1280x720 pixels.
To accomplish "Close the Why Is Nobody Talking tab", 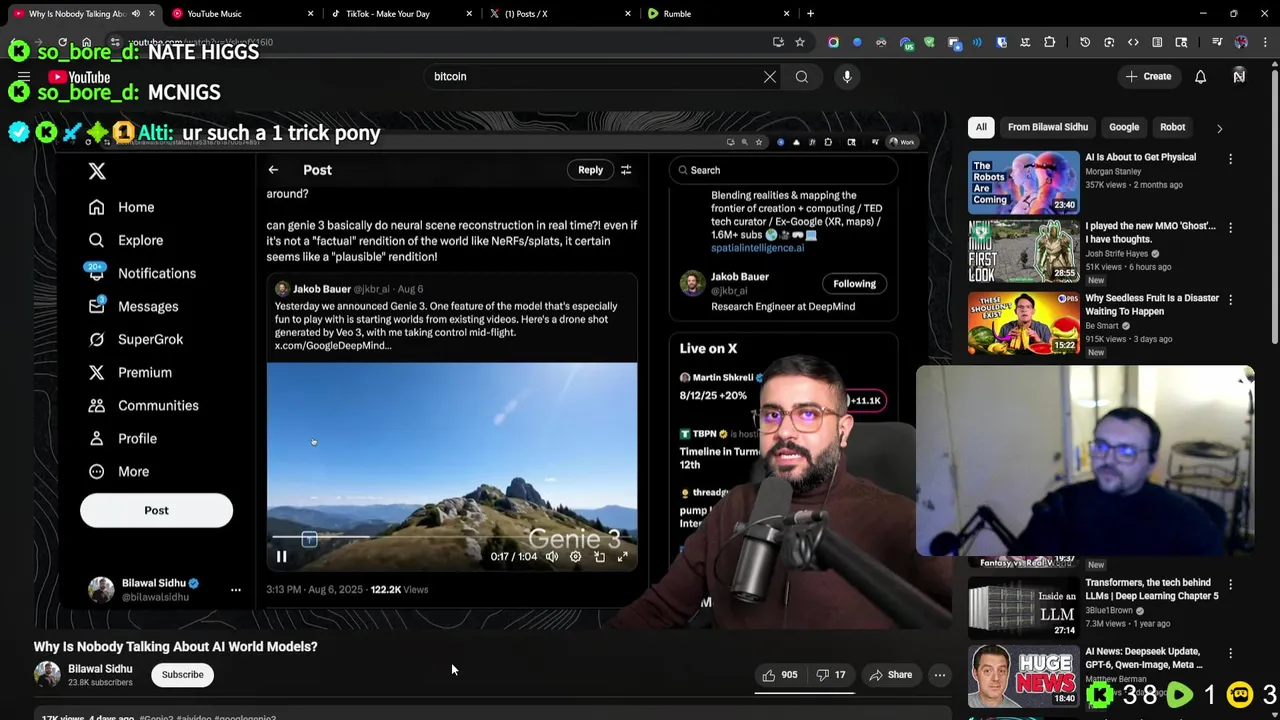I will click(x=152, y=13).
